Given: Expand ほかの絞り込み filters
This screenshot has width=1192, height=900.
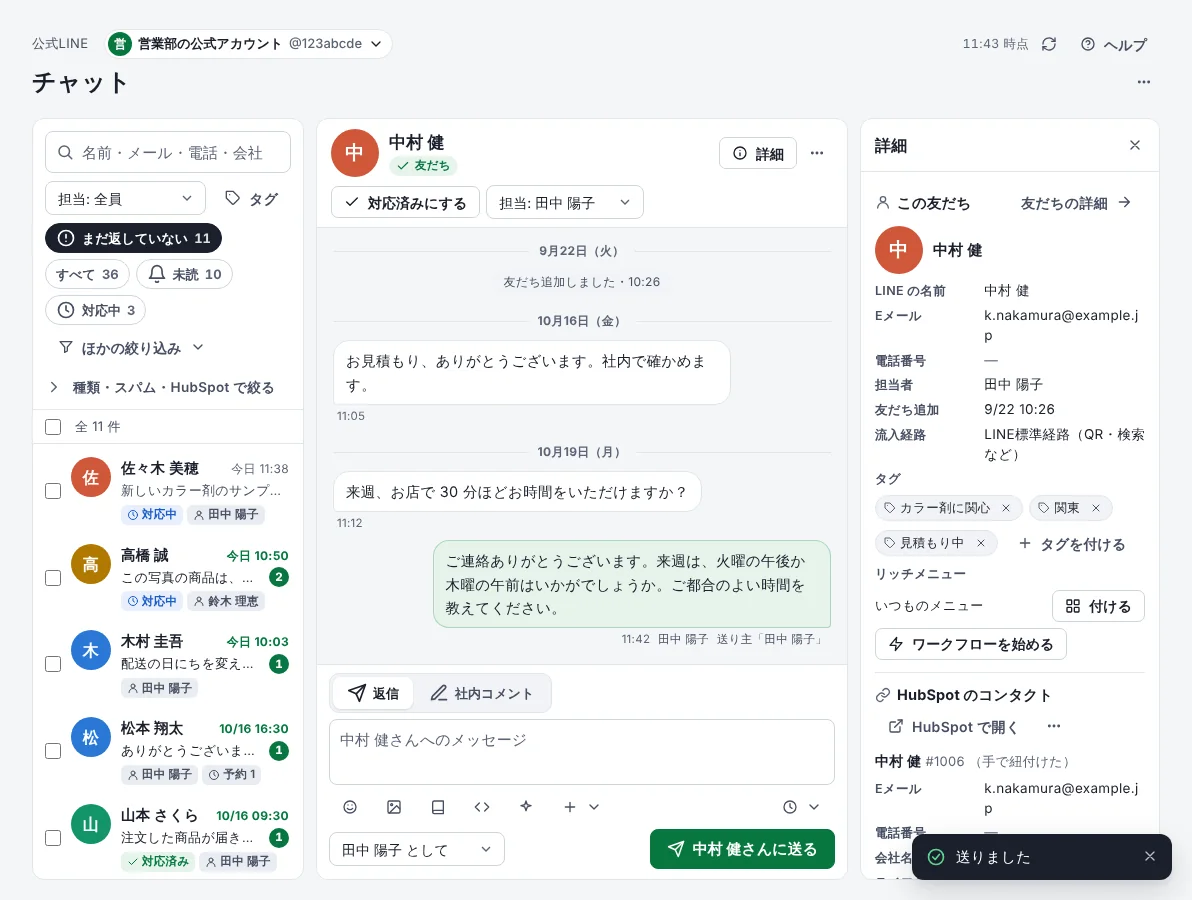Looking at the screenshot, I should point(132,347).
